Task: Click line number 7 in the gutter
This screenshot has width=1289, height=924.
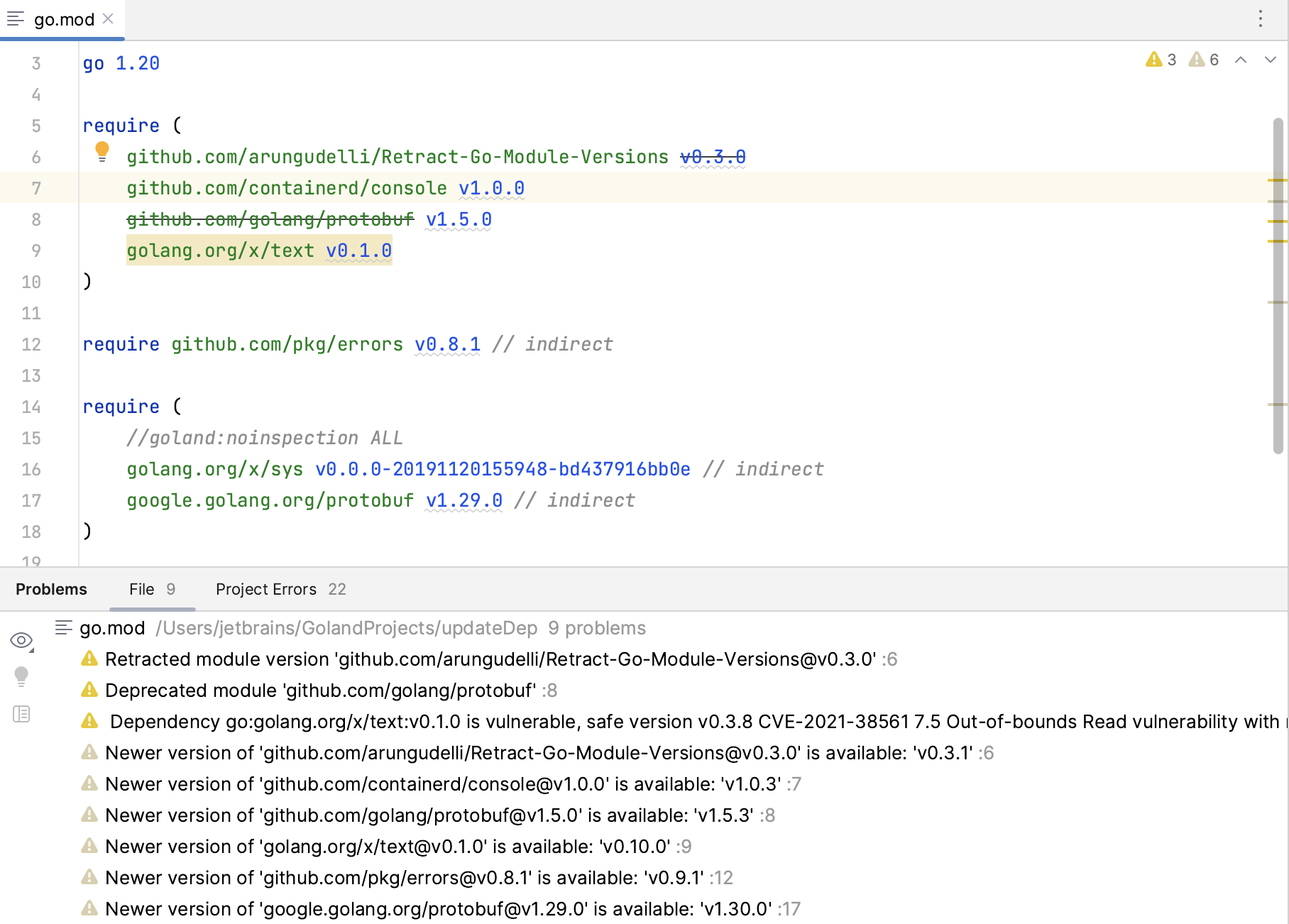Action: 36,188
